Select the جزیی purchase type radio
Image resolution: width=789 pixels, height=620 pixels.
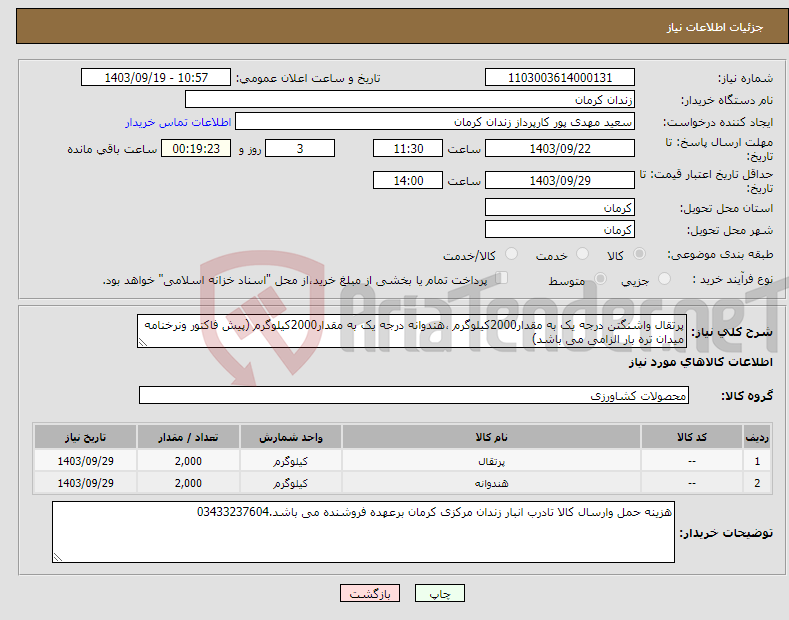tap(664, 278)
